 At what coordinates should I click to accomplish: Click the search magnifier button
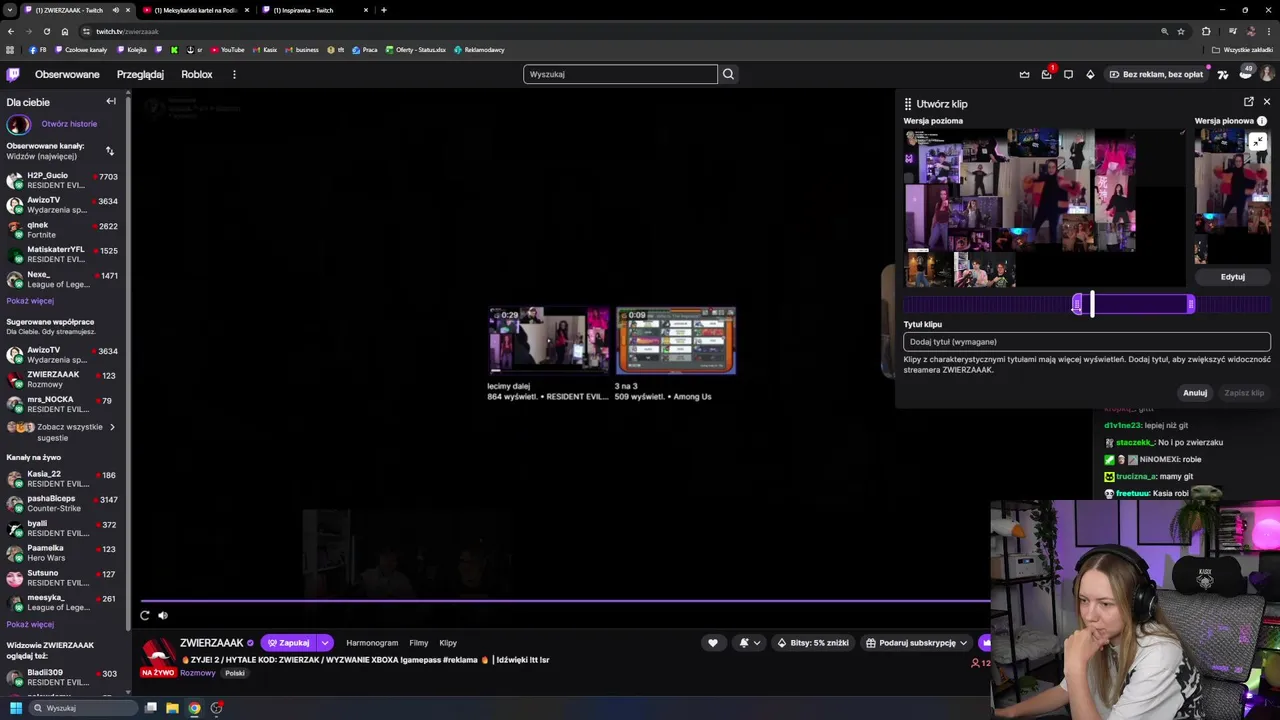[728, 74]
